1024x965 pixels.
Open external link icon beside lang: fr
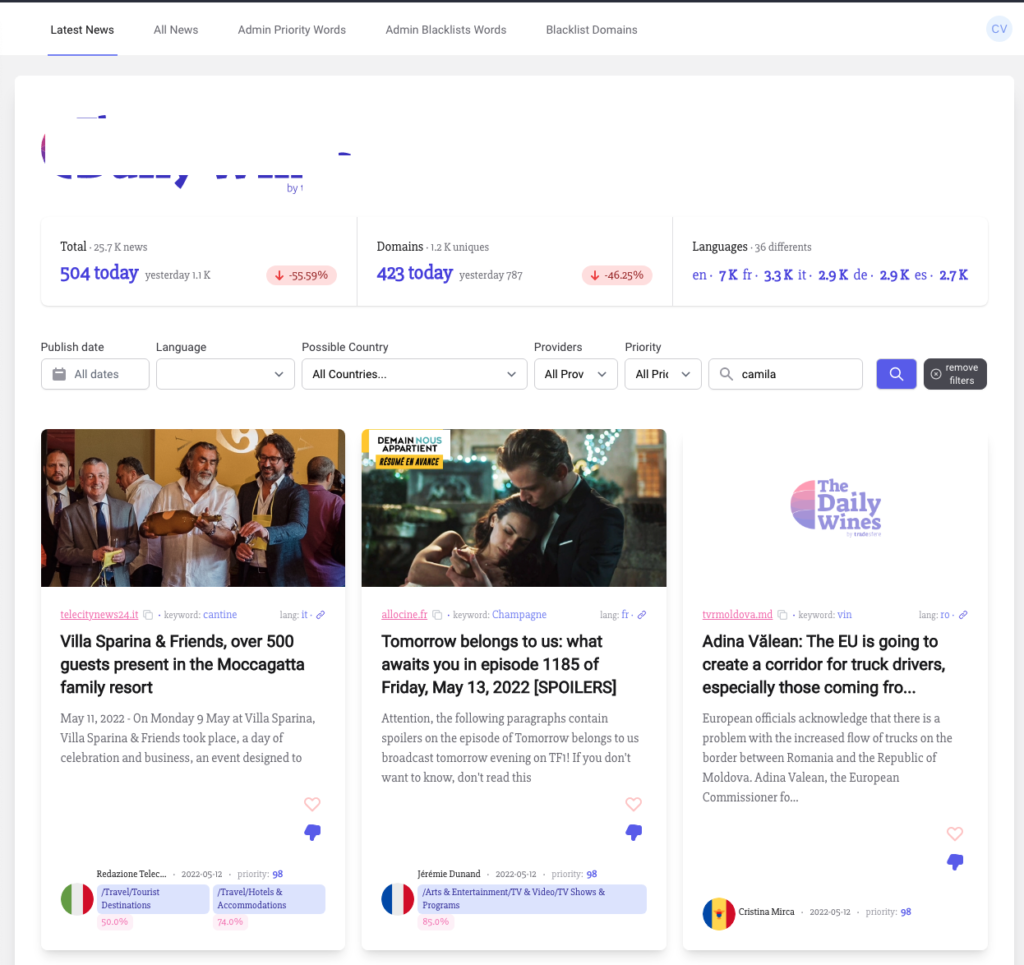tap(642, 615)
